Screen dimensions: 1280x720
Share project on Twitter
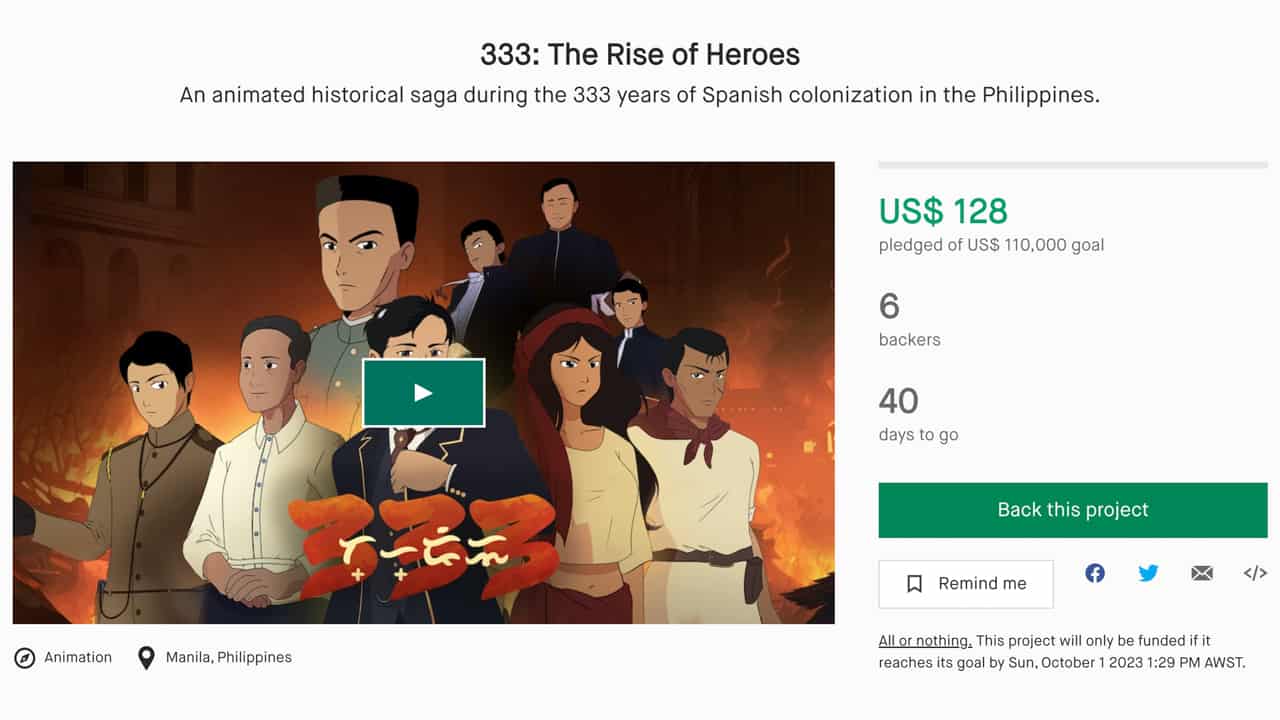(x=1148, y=573)
